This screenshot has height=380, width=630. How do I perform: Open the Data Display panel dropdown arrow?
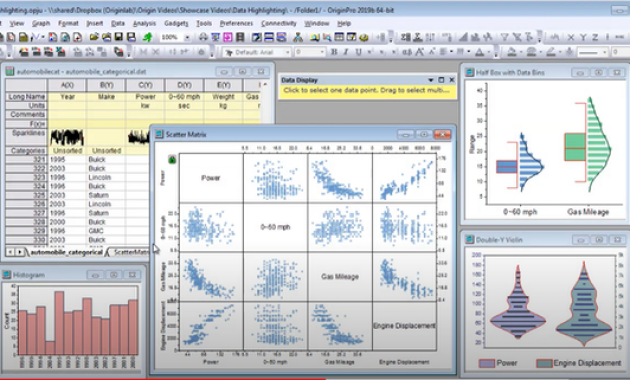[x=430, y=80]
